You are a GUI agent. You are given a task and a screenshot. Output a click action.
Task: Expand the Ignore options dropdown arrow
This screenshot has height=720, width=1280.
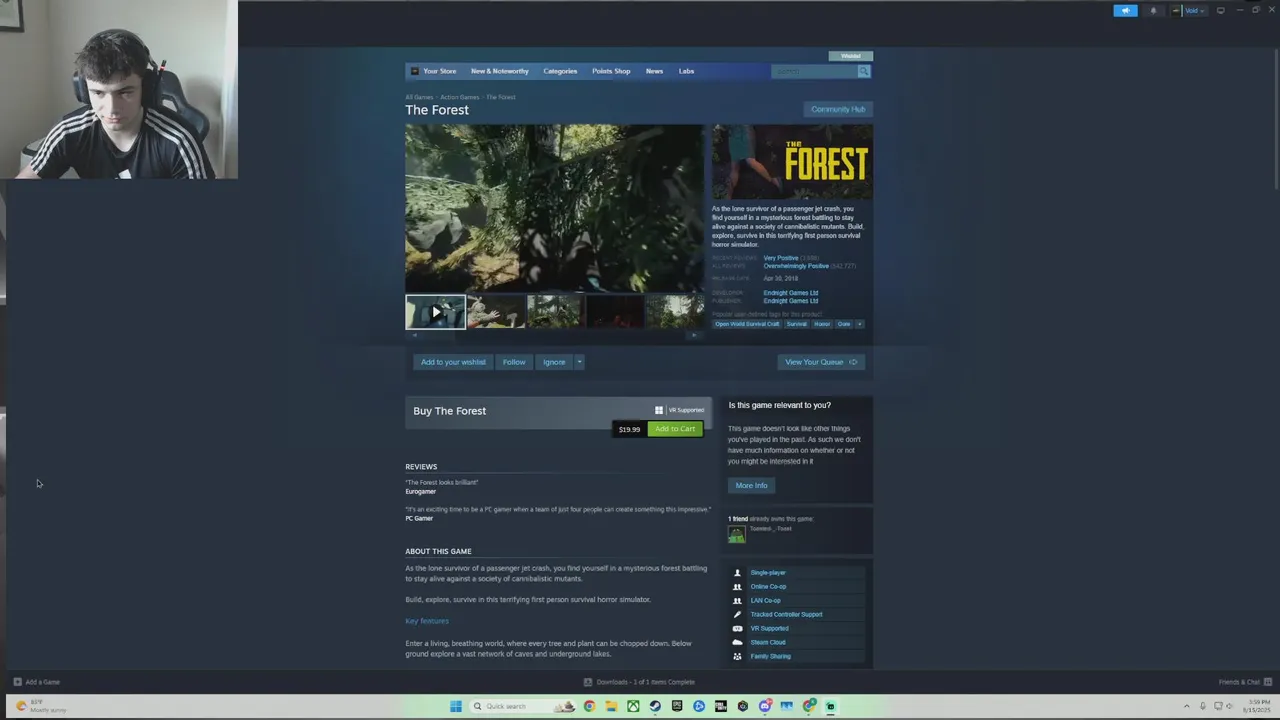[x=579, y=362]
